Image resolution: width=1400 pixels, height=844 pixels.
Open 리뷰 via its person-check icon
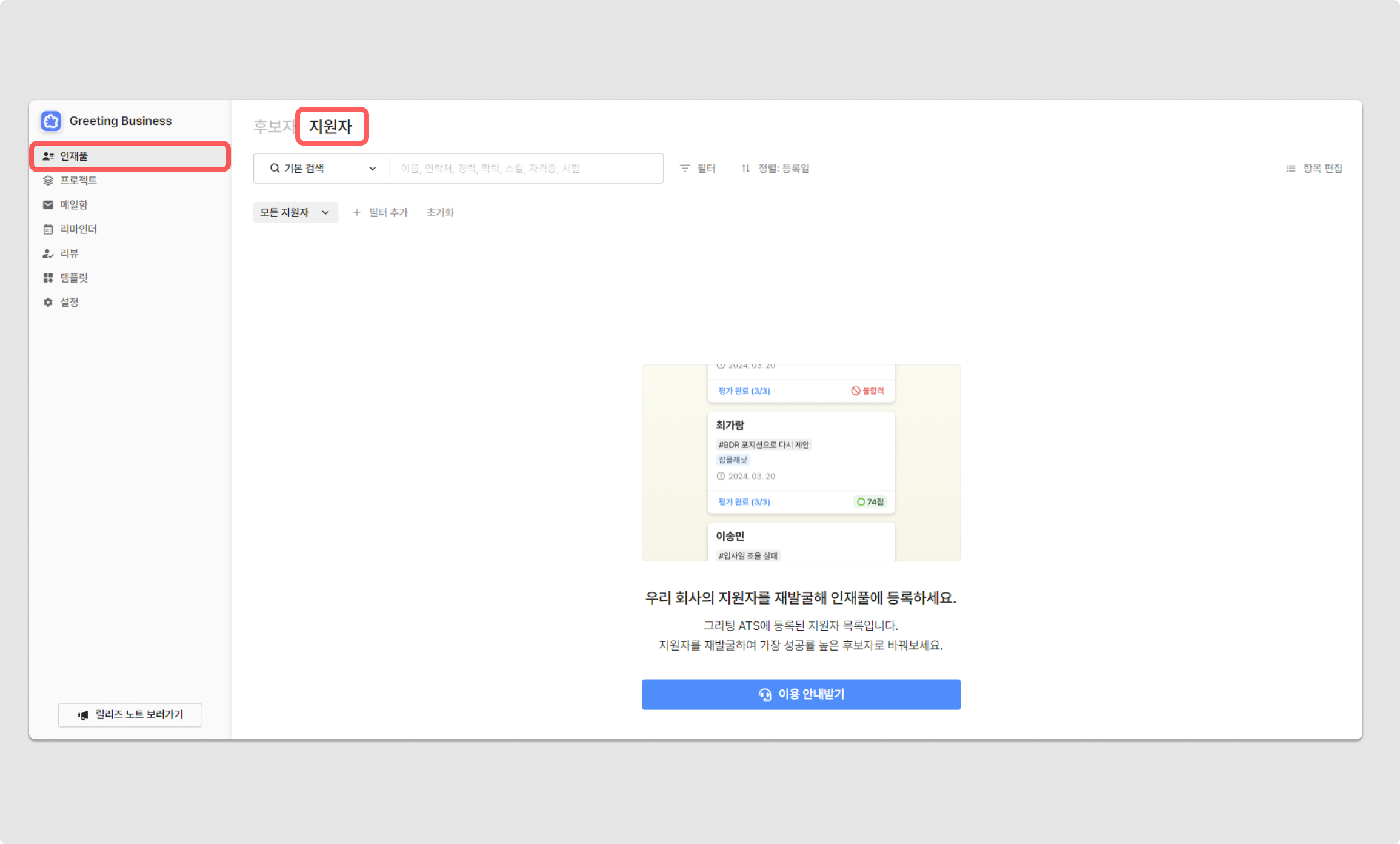48,253
